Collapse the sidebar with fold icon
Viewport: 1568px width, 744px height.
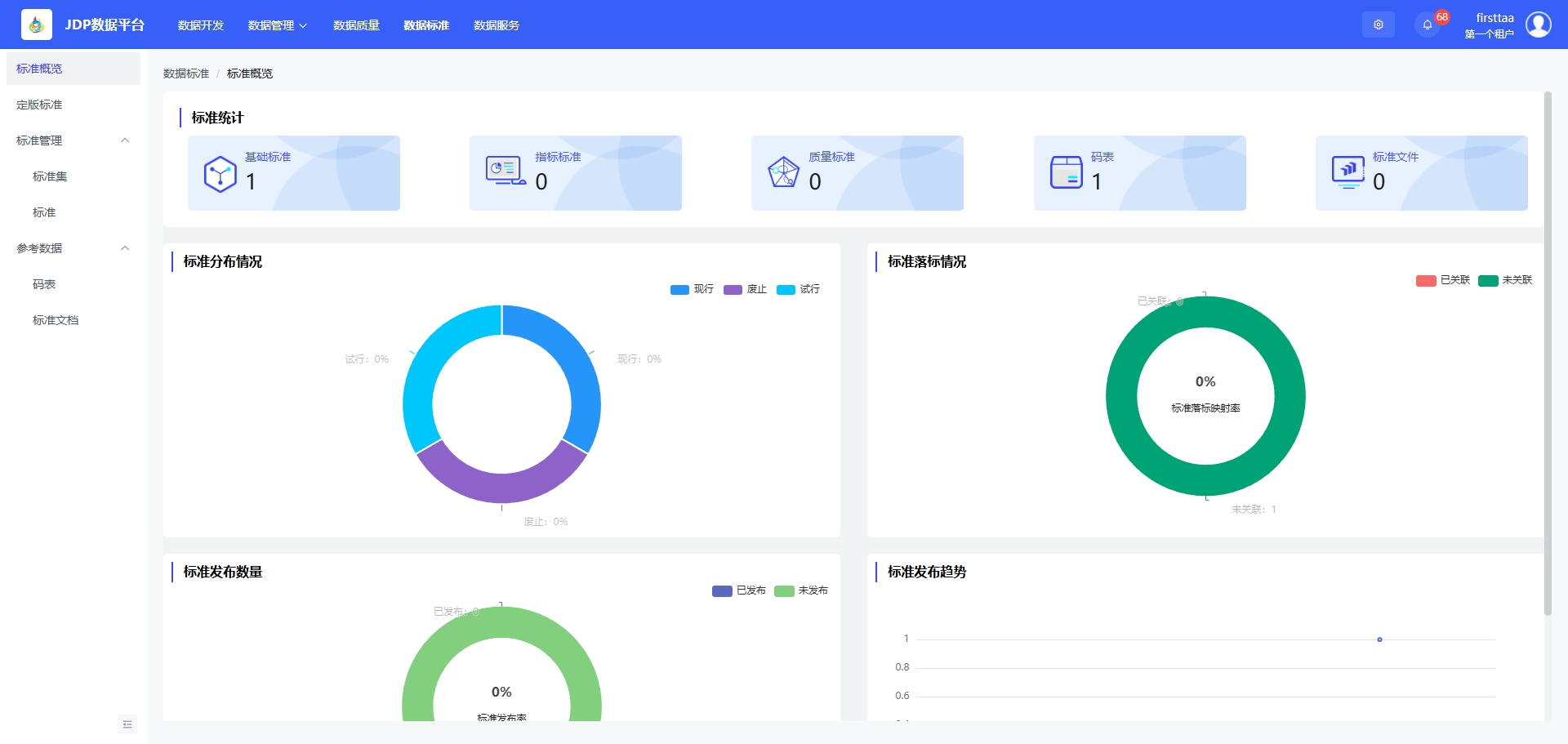(127, 724)
